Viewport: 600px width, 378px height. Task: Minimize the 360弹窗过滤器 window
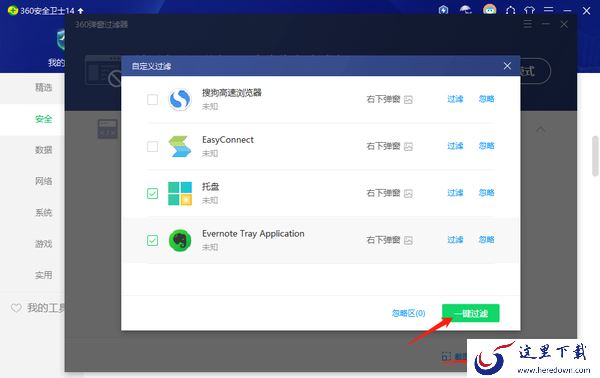[546, 24]
